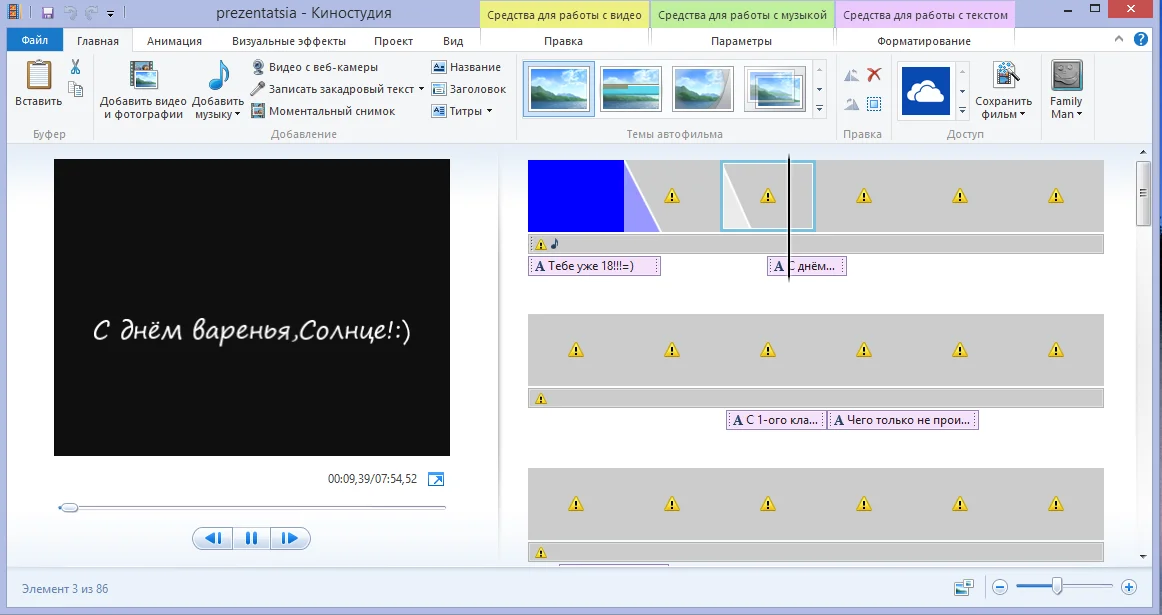The image size is (1162, 615).
Task: Click the rotate left icon
Action: tap(852, 75)
